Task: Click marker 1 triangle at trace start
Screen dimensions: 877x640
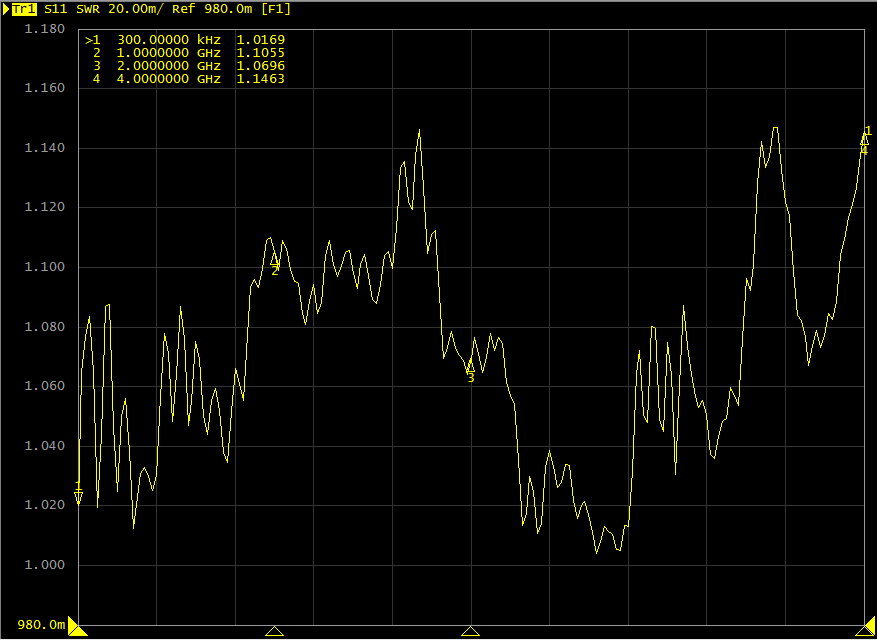Action: pos(79,496)
